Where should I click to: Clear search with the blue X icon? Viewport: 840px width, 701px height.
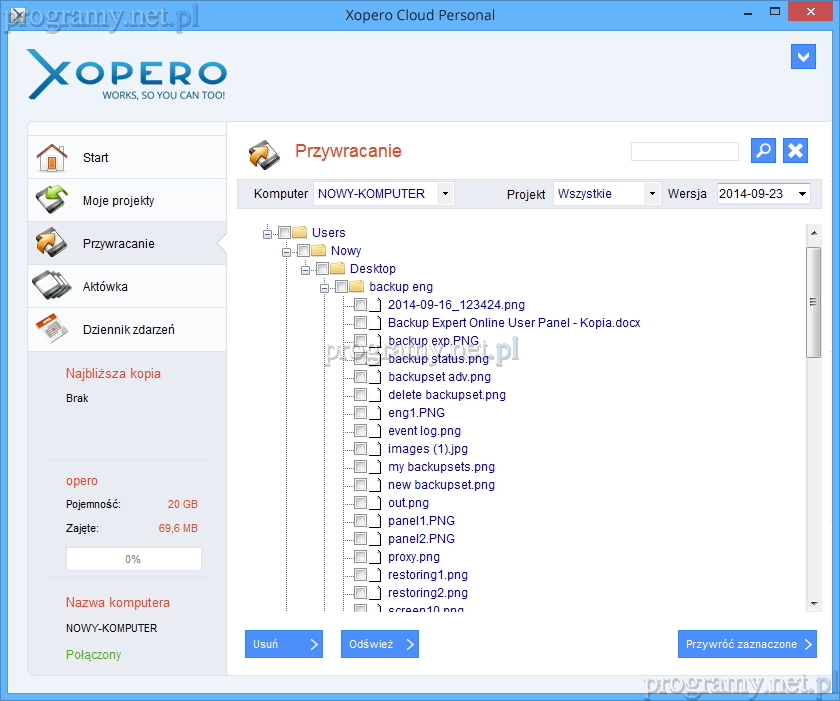point(795,150)
